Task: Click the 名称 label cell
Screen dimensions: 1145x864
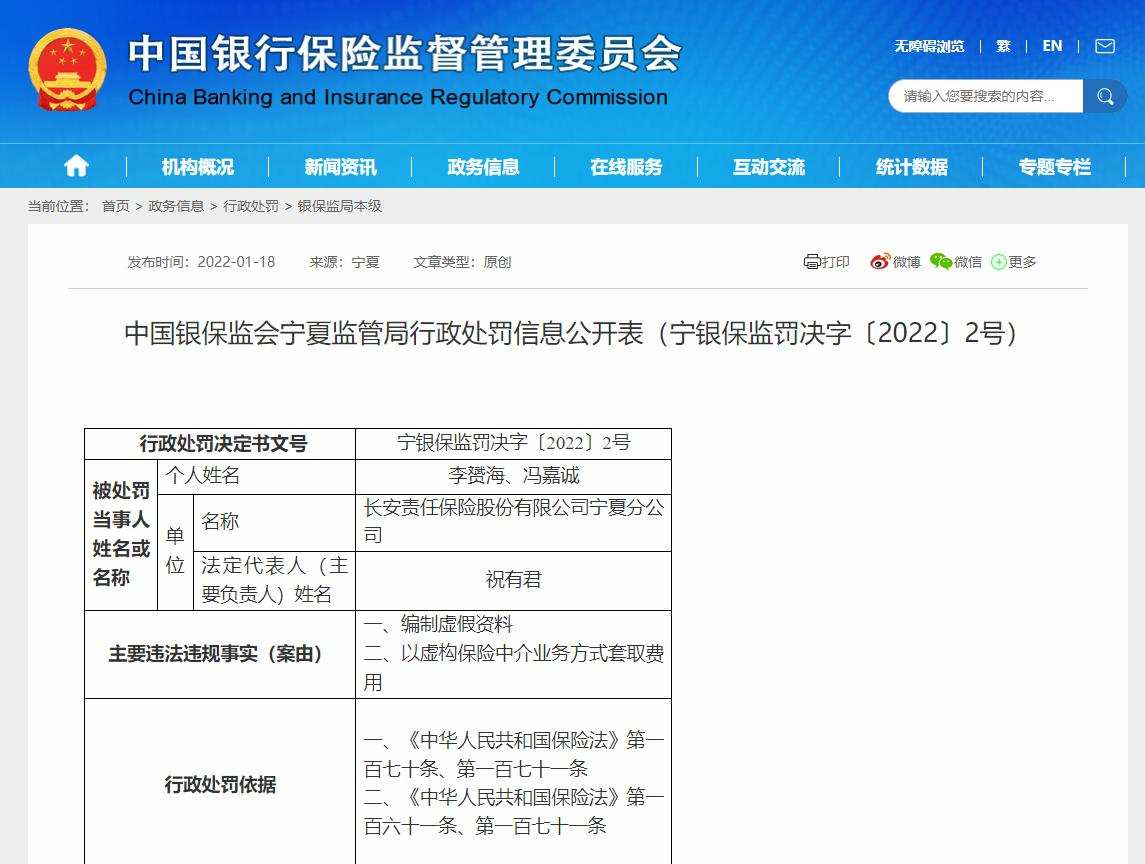Action: click(275, 521)
